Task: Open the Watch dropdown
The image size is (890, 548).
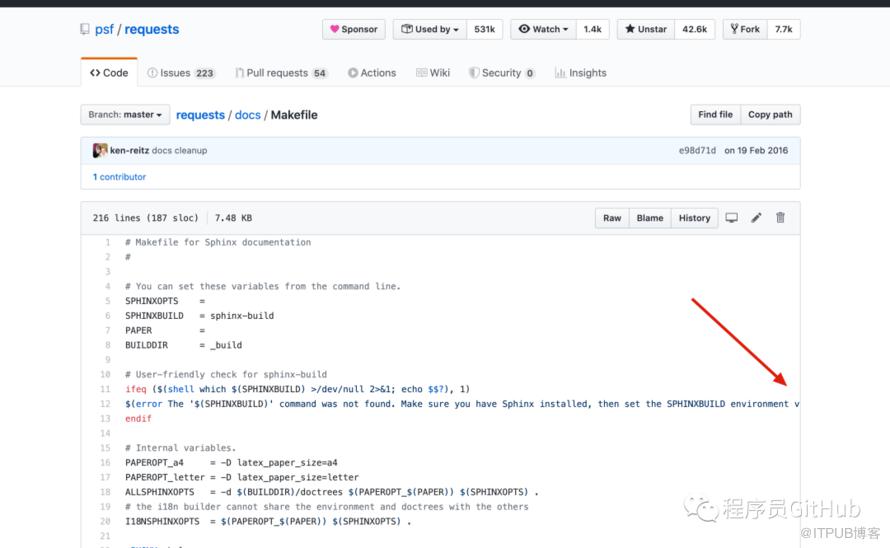Action: 543,29
